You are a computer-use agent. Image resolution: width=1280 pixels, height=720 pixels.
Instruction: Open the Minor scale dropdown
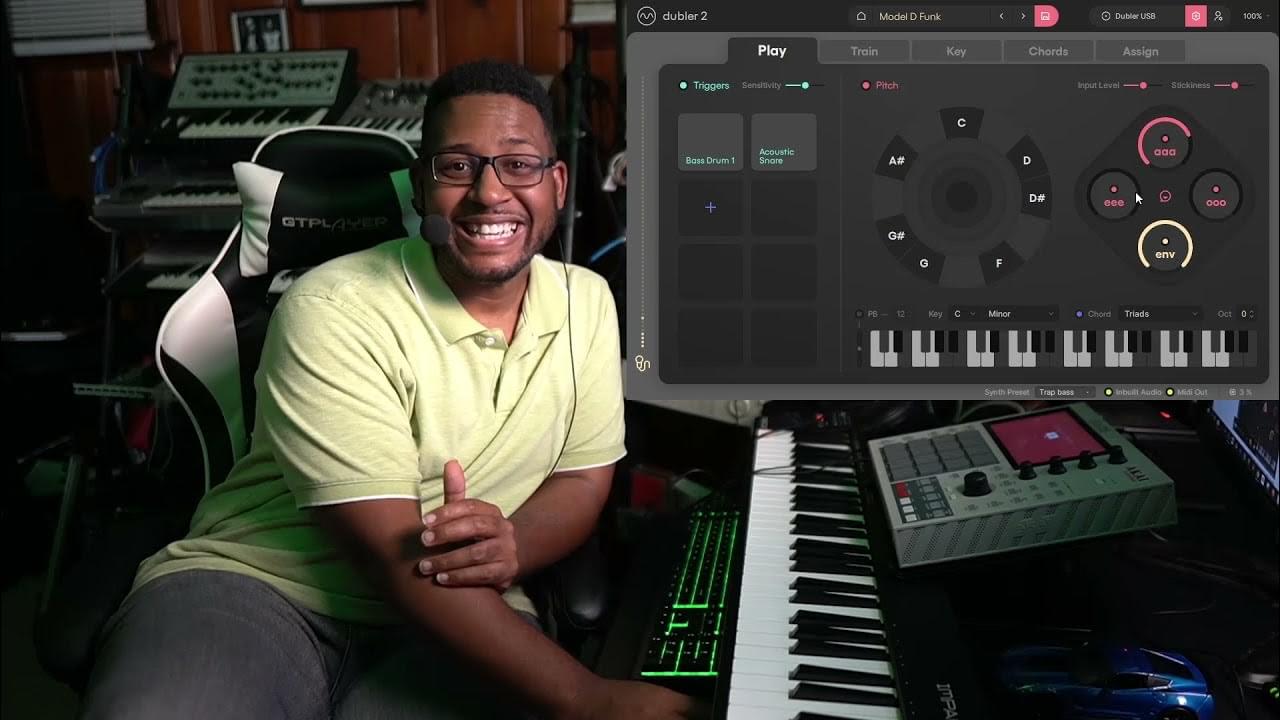point(1020,314)
